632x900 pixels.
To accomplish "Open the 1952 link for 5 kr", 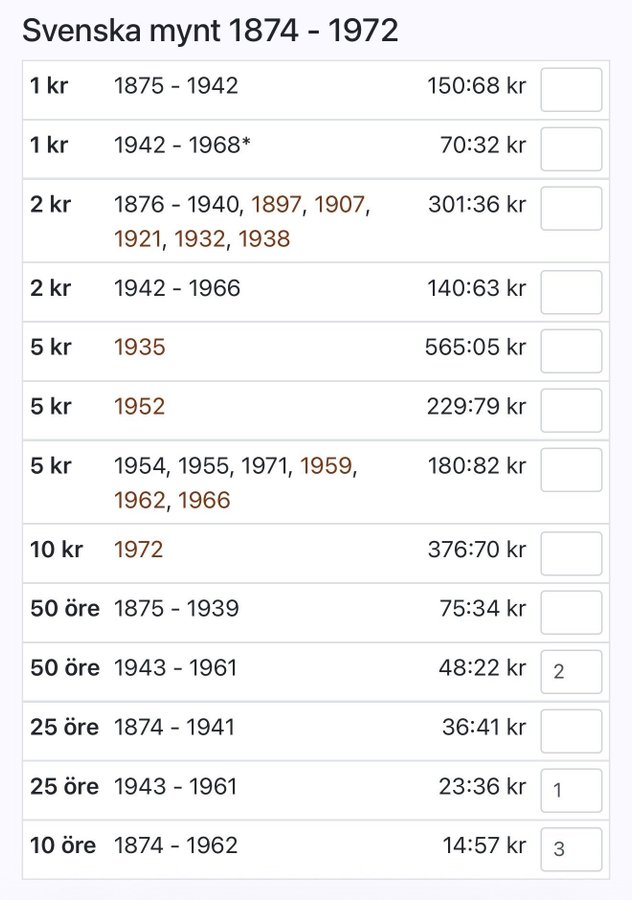I will point(139,407).
